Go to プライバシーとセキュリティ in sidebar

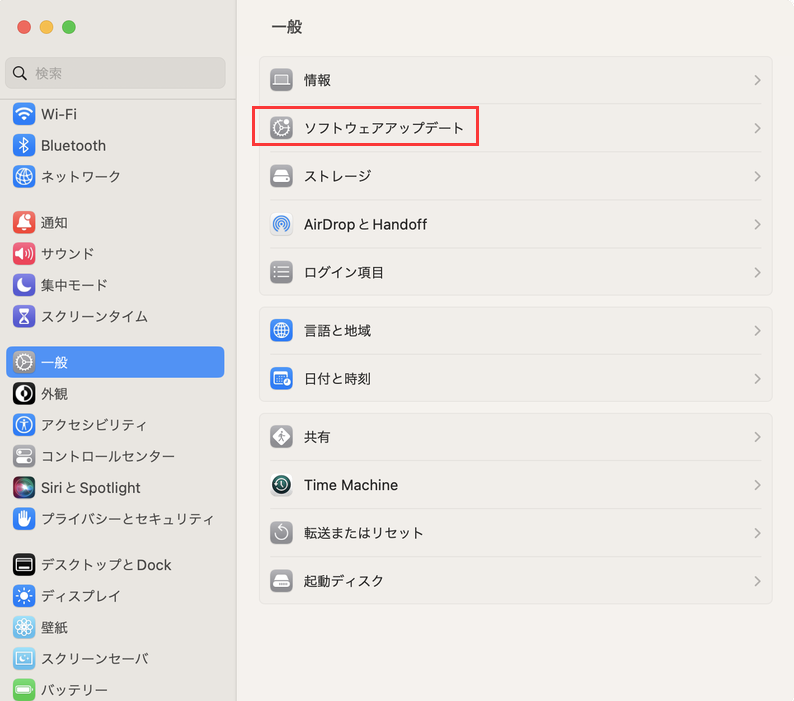(127, 519)
